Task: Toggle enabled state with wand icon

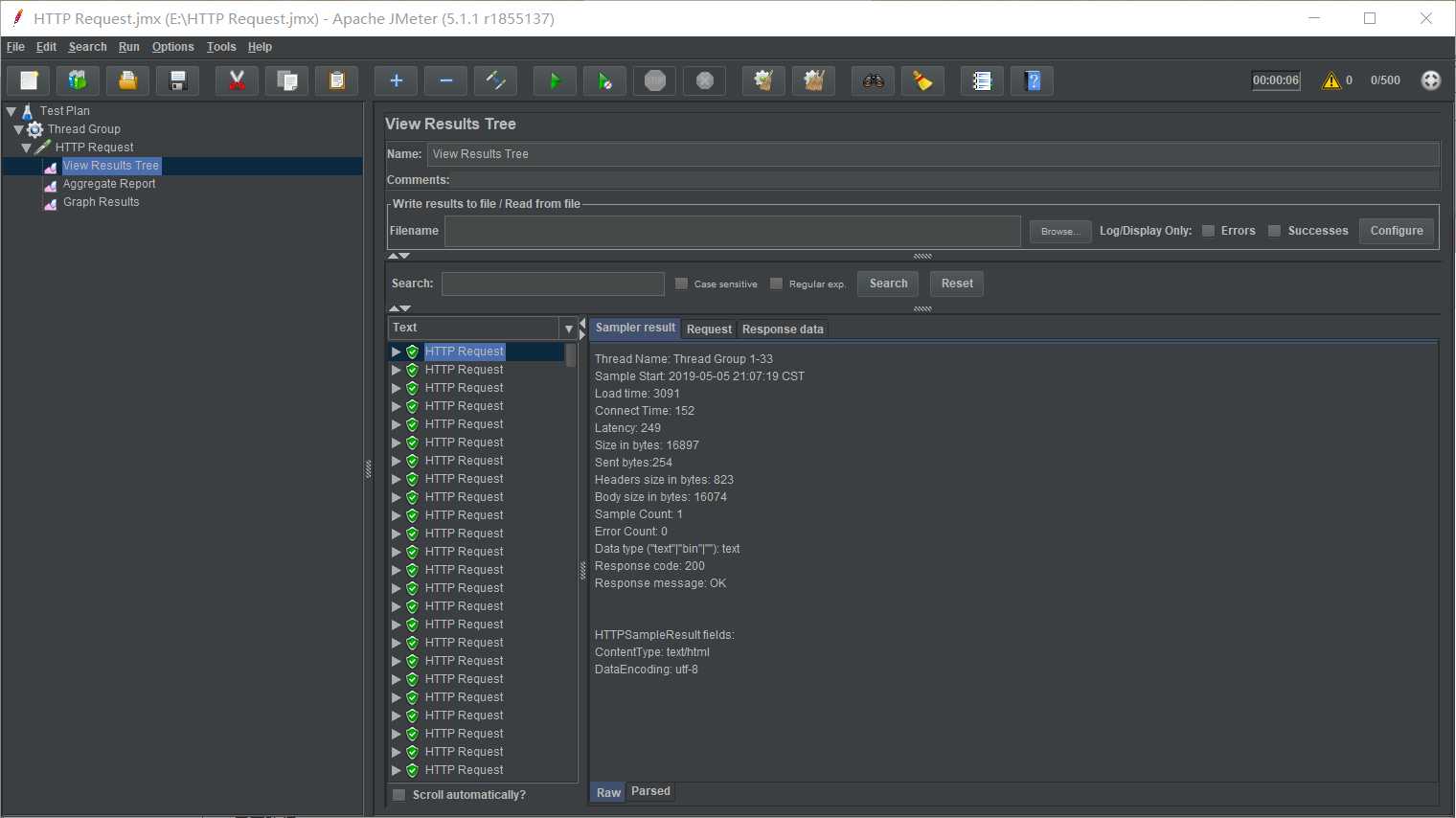Action: pyautogui.click(x=496, y=80)
